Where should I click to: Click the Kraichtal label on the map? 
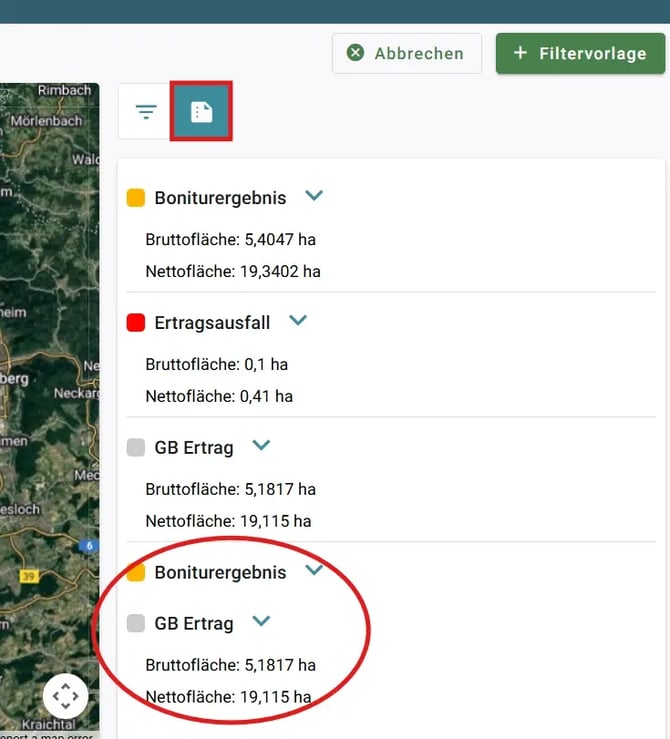point(49,724)
